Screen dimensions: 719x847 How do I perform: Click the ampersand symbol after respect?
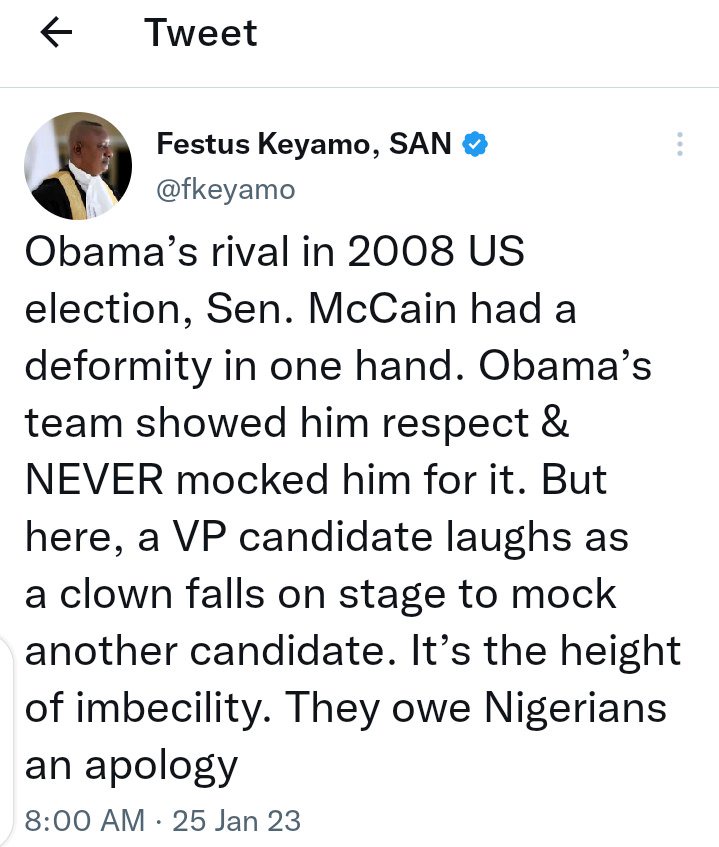click(555, 422)
